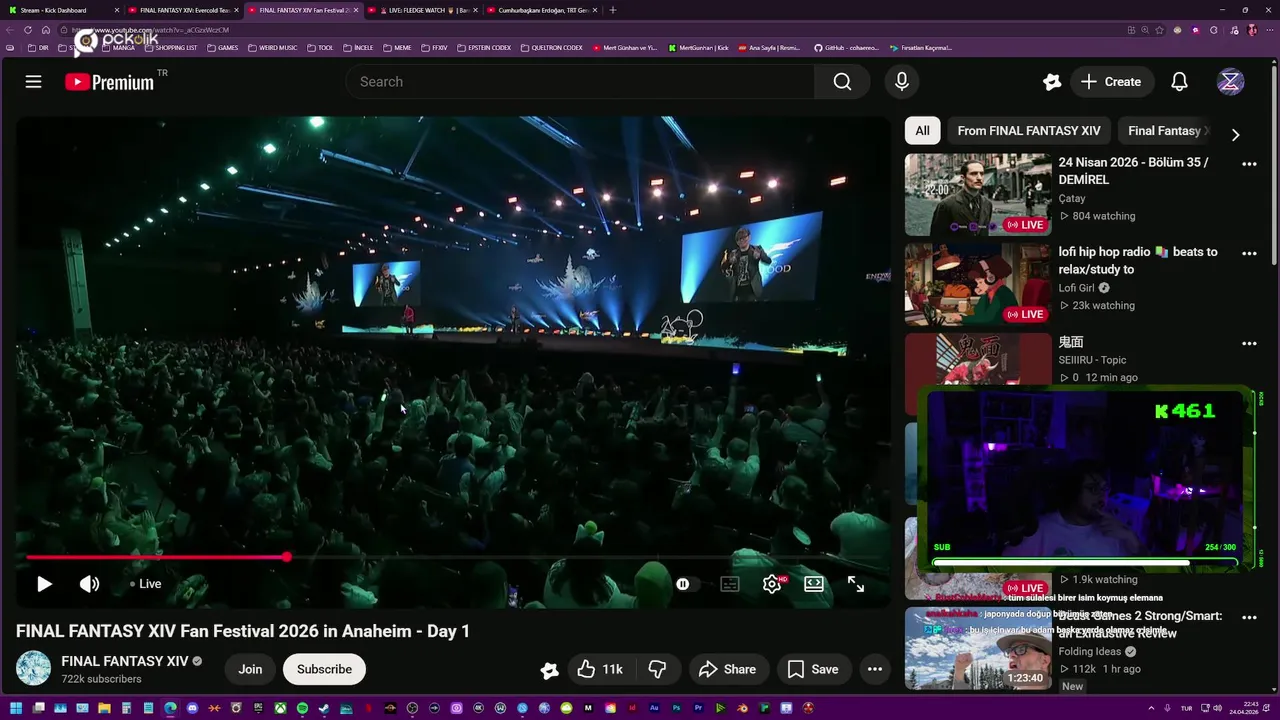Open Photoshop from the taskbar
Viewport: 1280px width, 720px height.
(x=676, y=709)
